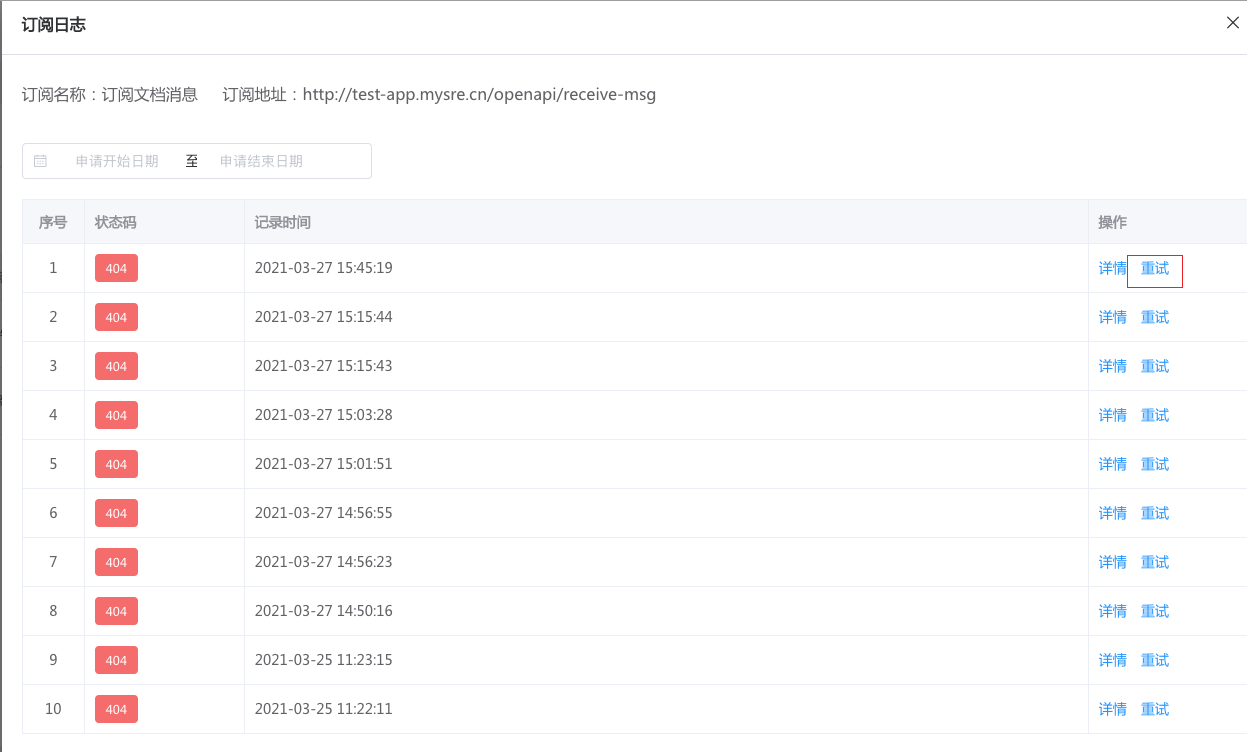1247x752 pixels.
Task: View 详情 of log row 4
Action: 1112,415
